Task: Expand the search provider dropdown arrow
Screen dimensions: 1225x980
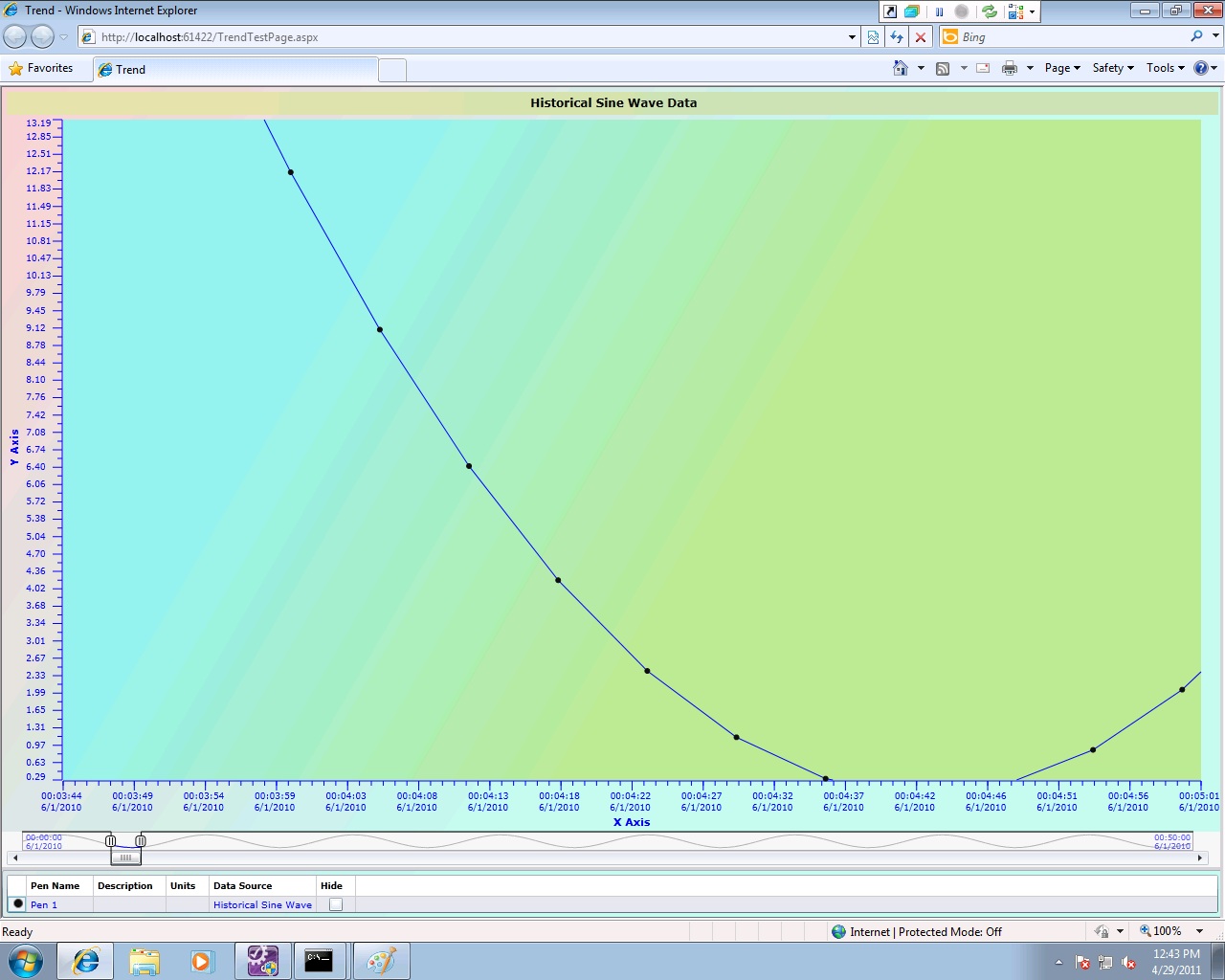Action: click(x=1216, y=36)
